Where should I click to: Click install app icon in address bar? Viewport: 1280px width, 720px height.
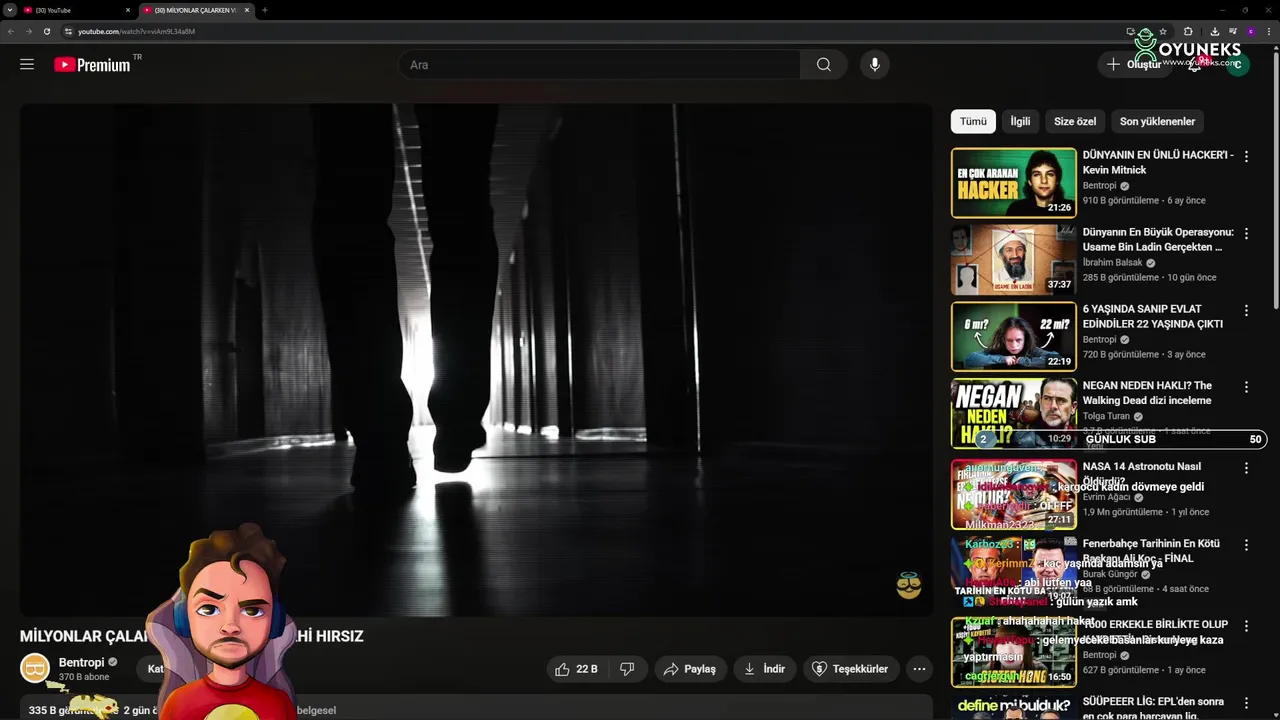1131,31
